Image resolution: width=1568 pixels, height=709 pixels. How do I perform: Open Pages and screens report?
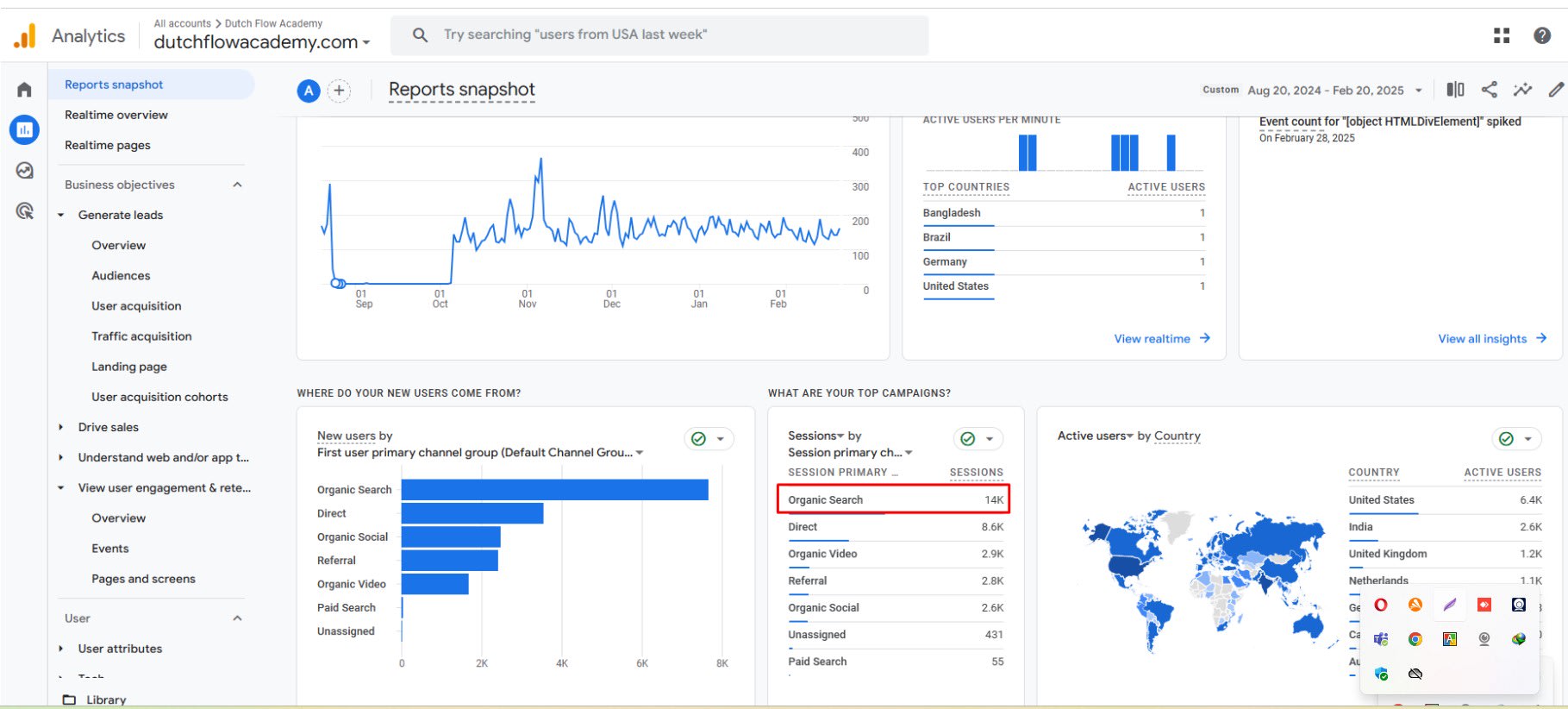coord(143,579)
